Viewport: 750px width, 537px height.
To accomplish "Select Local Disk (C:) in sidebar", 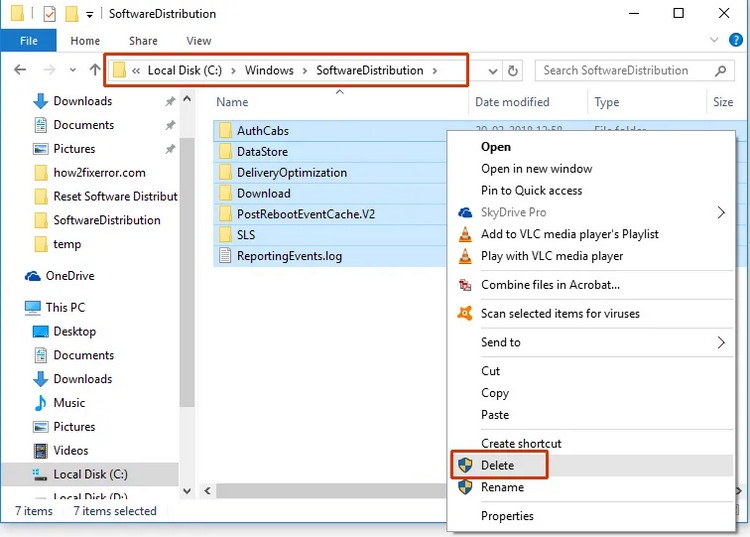I will (90, 474).
